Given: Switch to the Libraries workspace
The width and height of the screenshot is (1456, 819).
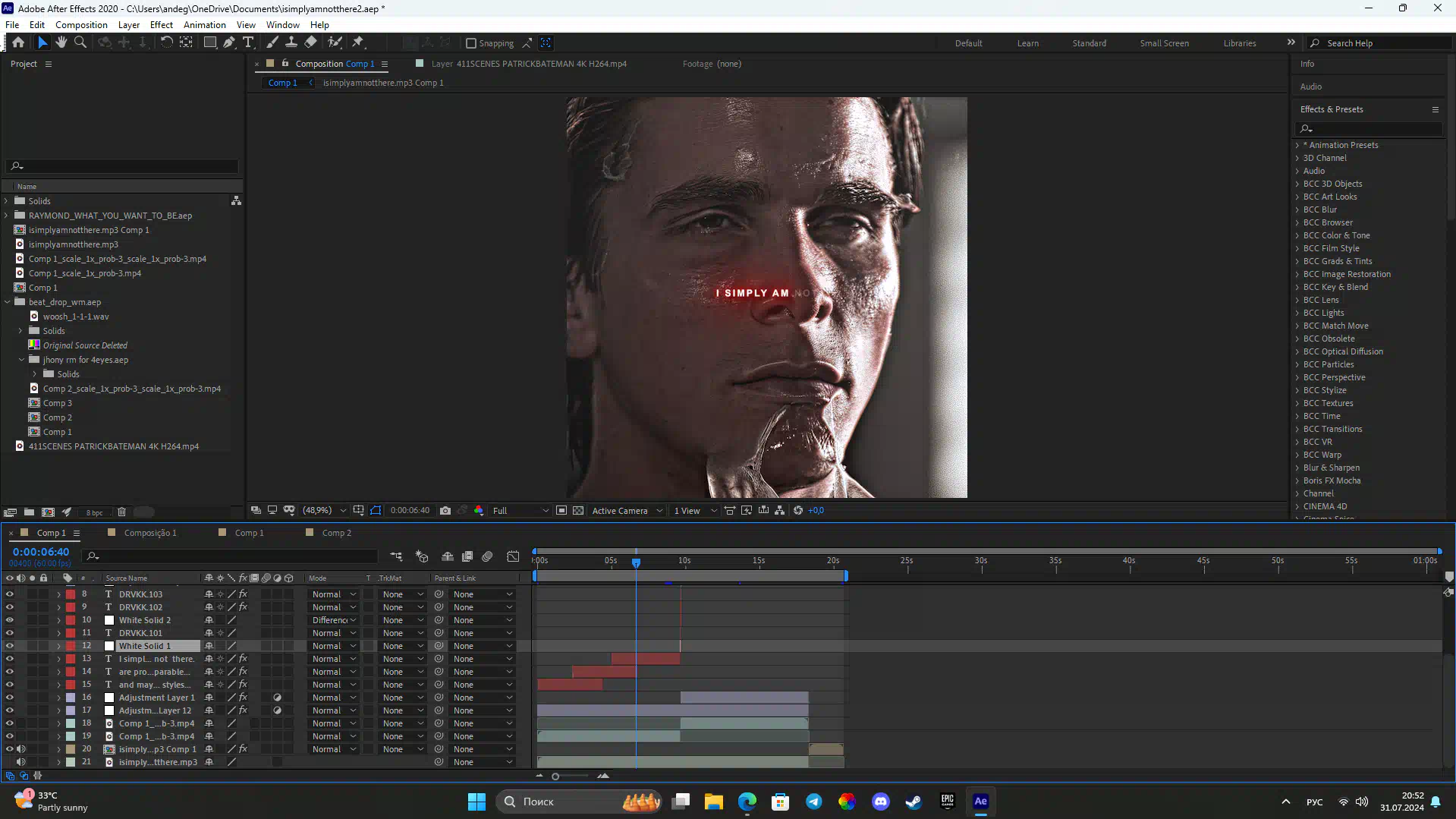Looking at the screenshot, I should 1239,43.
